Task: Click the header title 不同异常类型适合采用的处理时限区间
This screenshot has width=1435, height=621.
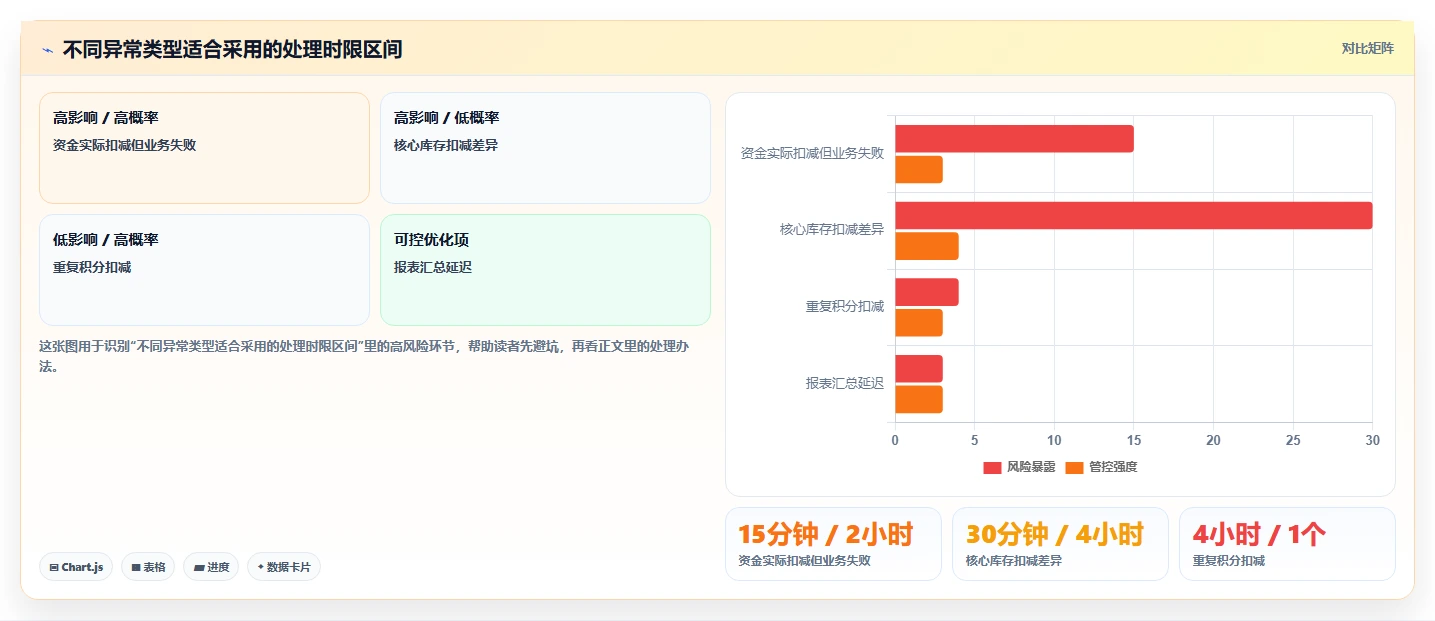Action: 232,49
